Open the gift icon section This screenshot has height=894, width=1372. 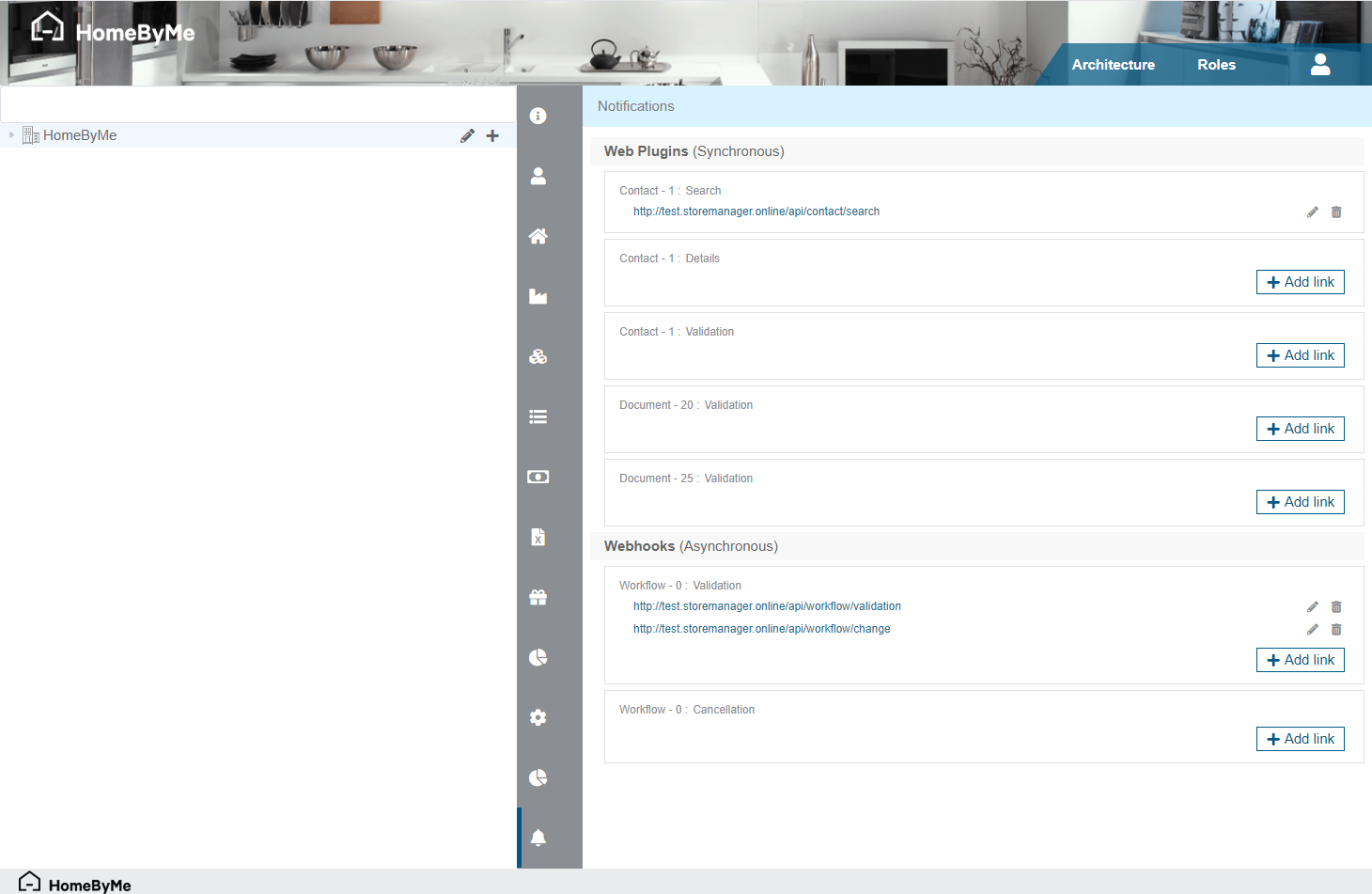538,597
